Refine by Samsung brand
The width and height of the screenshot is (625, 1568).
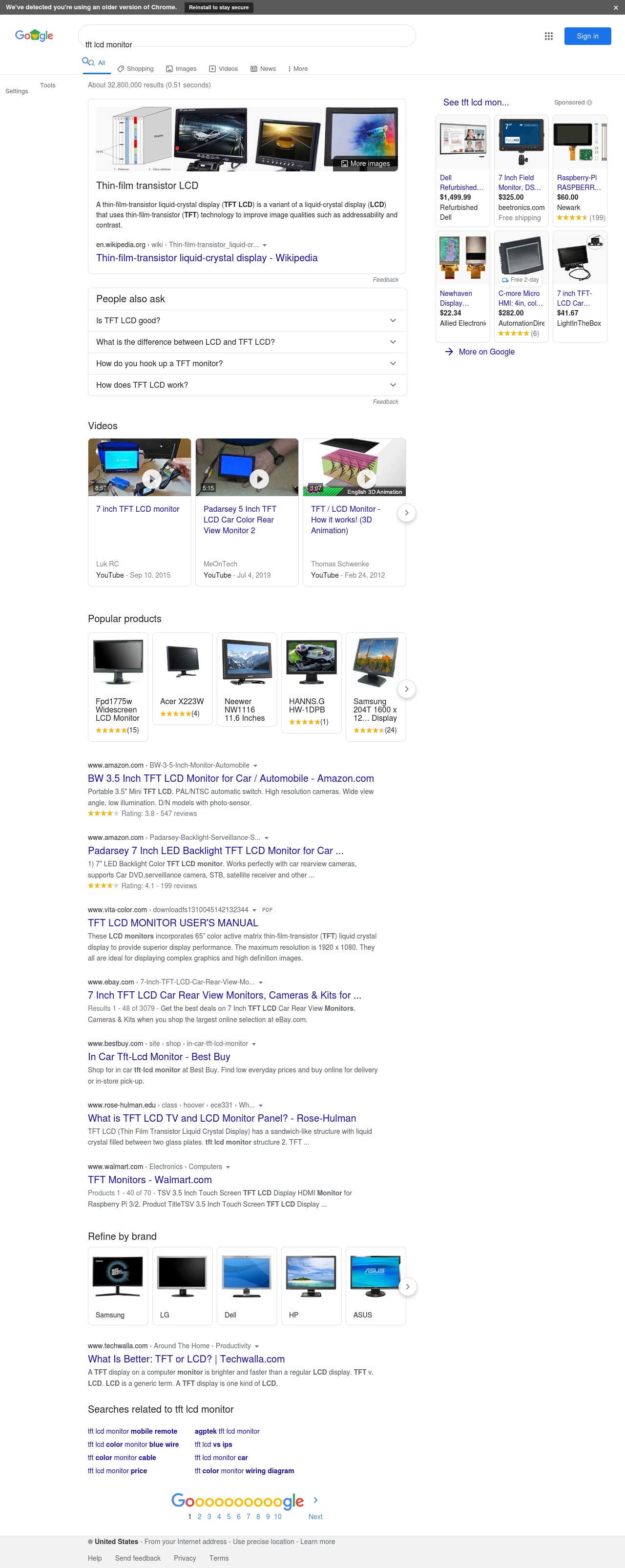tap(118, 1286)
